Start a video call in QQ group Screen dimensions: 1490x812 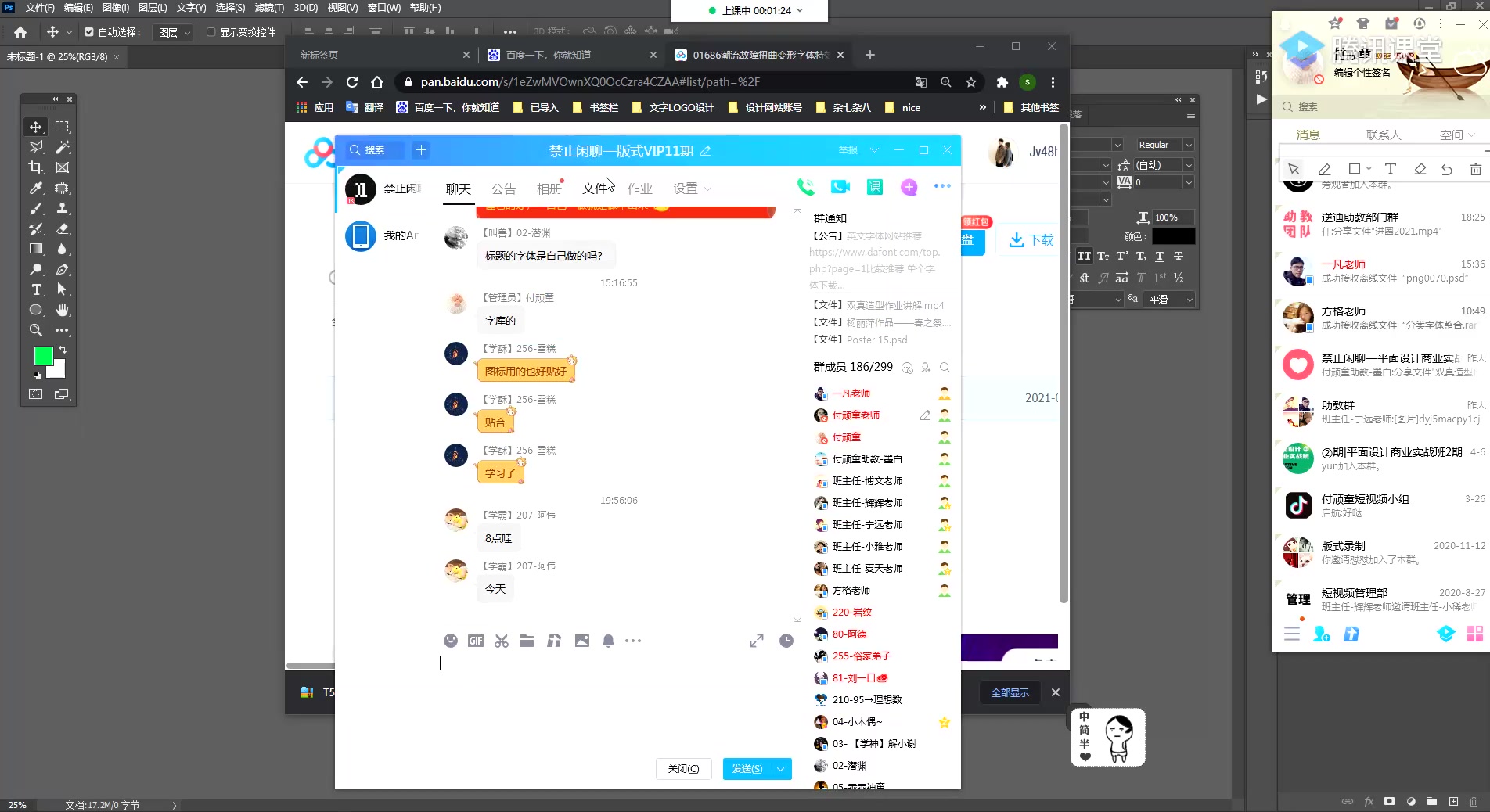click(840, 186)
